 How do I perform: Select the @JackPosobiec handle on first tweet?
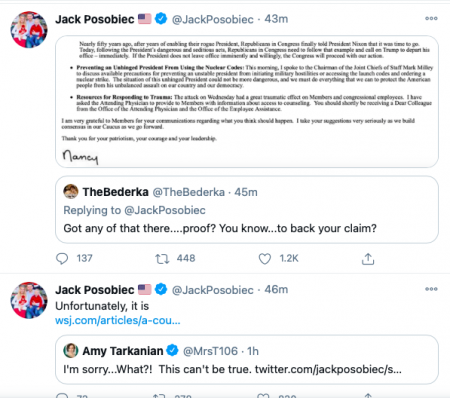click(213, 19)
